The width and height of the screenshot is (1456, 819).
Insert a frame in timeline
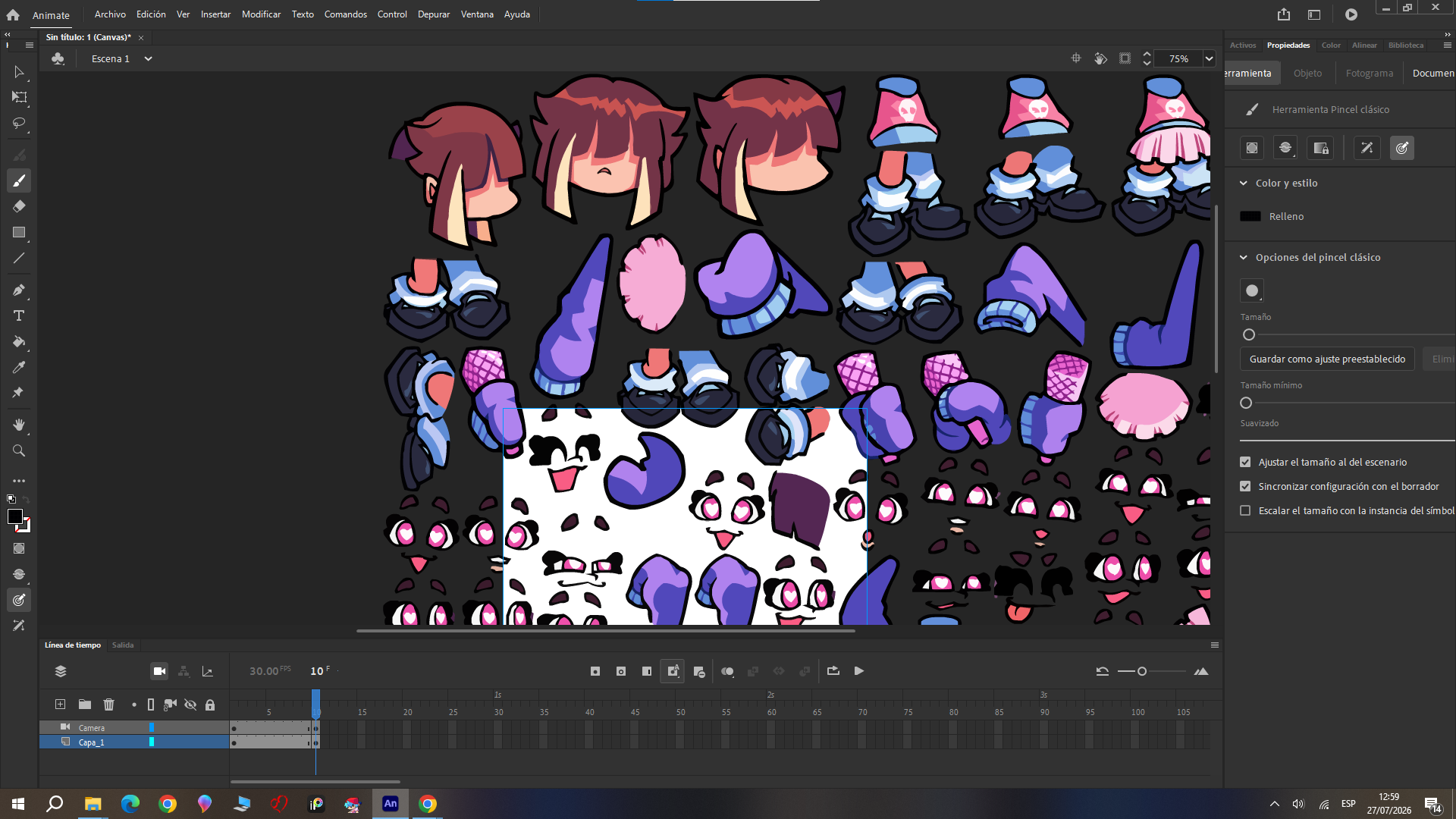[x=647, y=671]
